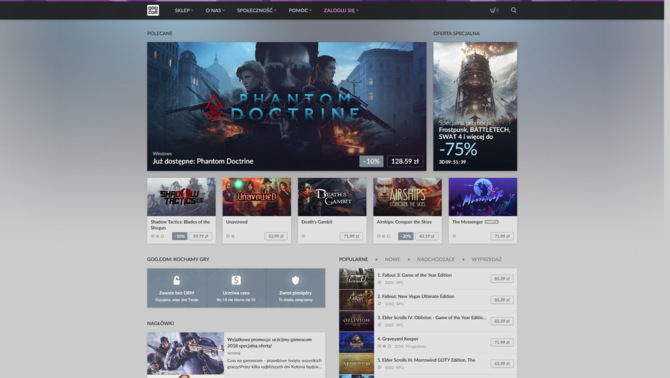Click the Shadow Tactics -50% discount badge
Image resolution: width=670 pixels, height=378 pixels.
coord(179,236)
